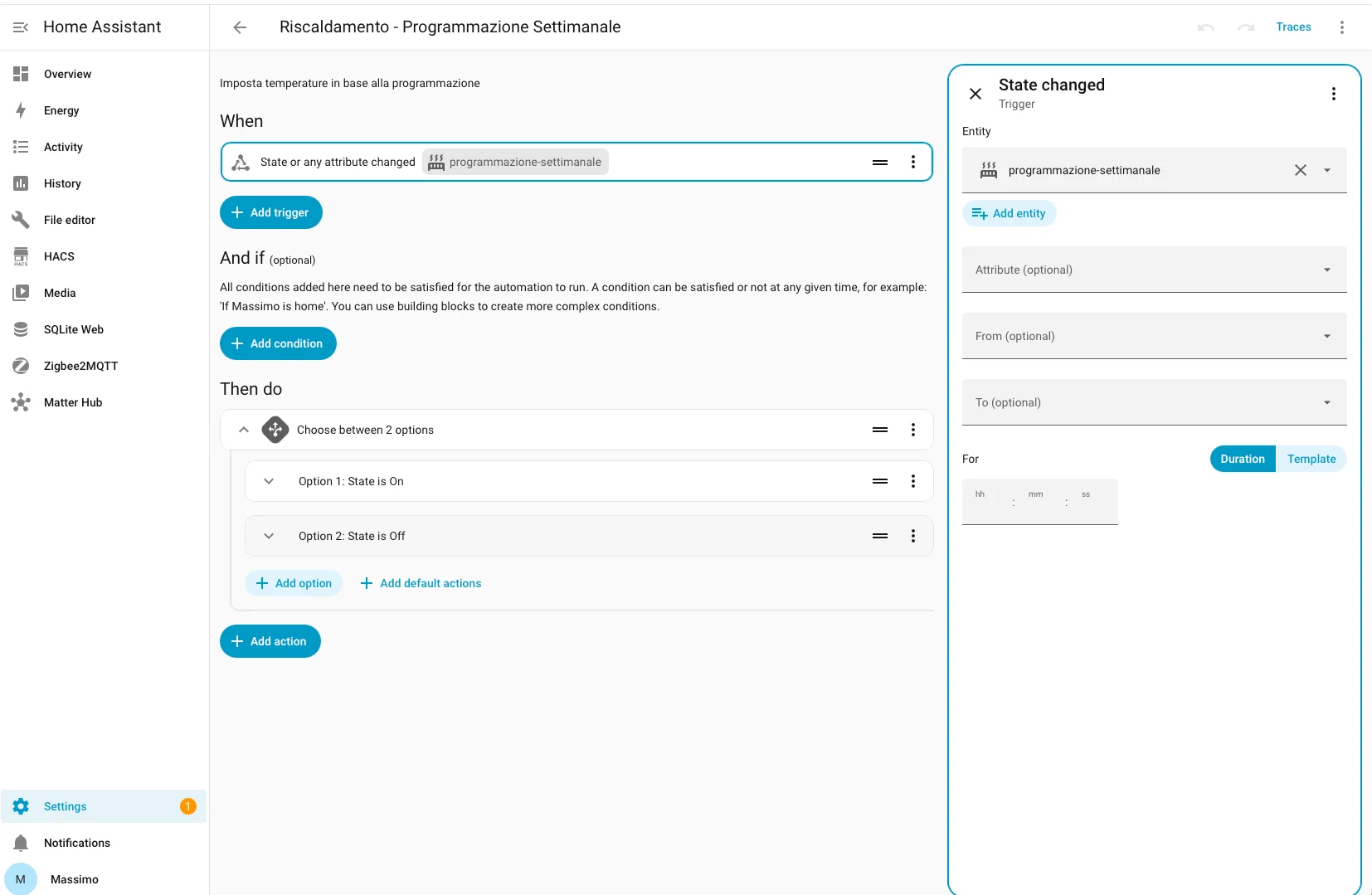This screenshot has height=895, width=1372.
Task: Open File editor wrench icon
Action: click(21, 220)
